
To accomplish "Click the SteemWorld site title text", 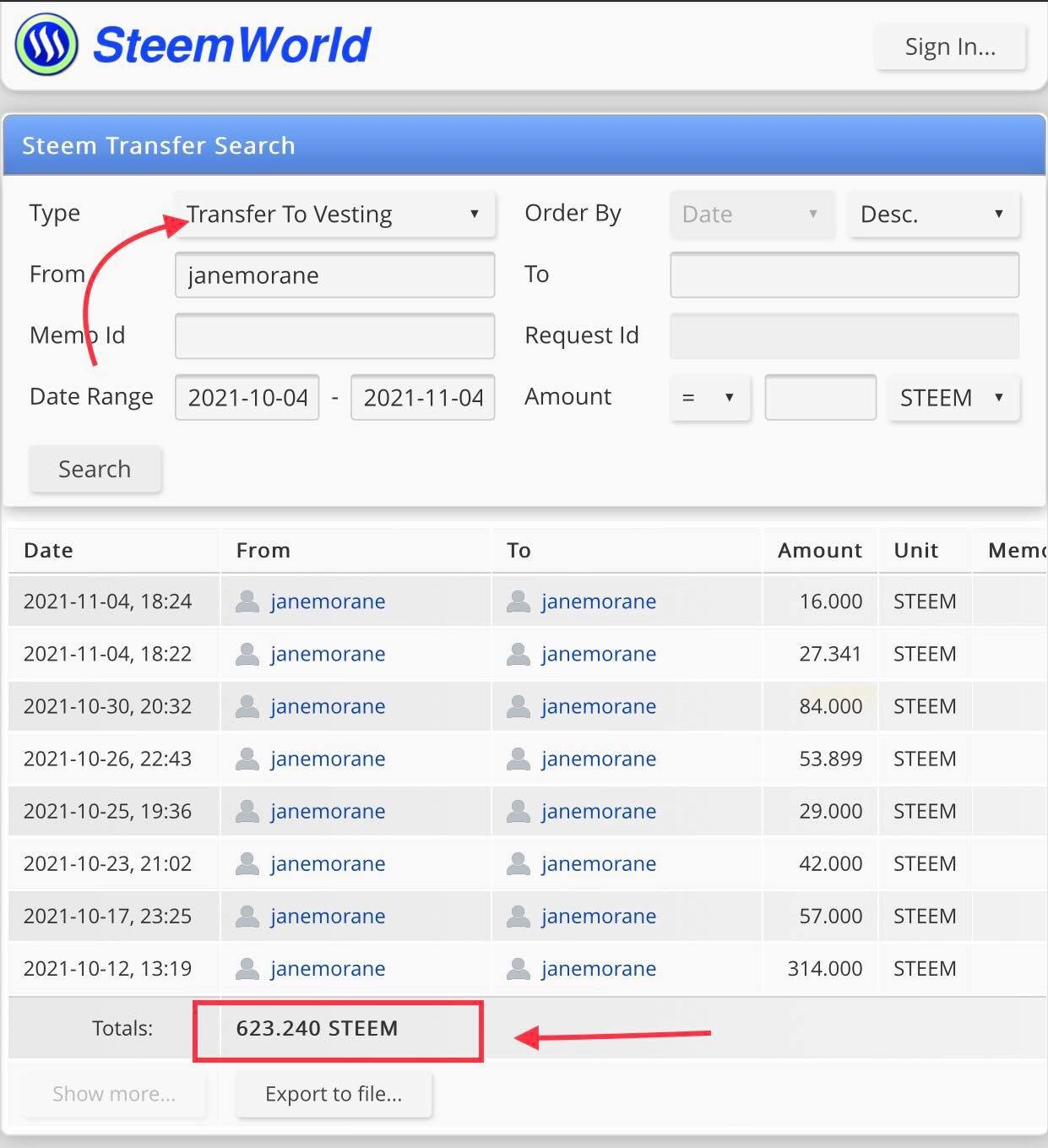I will point(231,45).
